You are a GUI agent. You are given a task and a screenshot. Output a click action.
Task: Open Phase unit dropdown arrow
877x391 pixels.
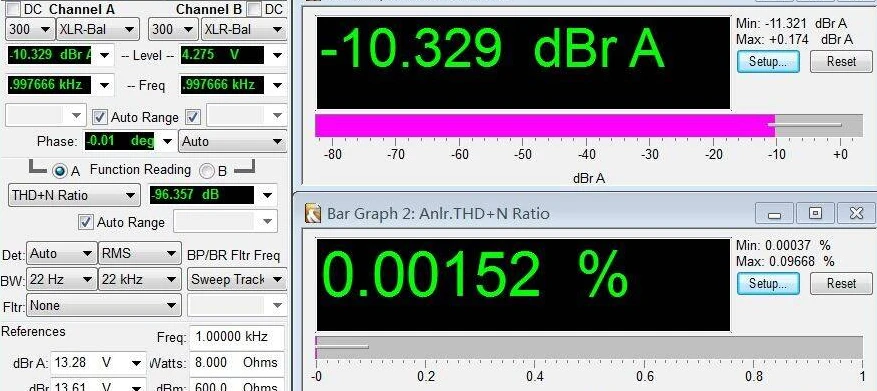pyautogui.click(x=167, y=142)
